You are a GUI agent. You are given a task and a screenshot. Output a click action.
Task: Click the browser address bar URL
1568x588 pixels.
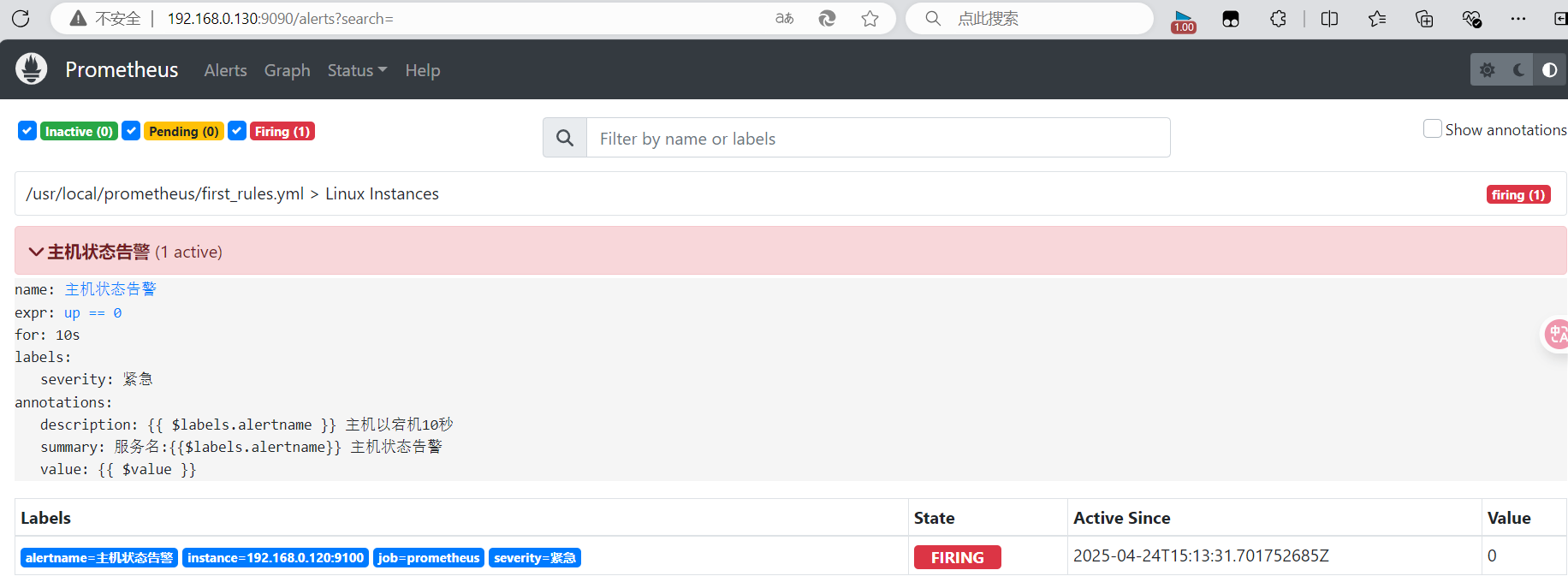click(x=280, y=18)
